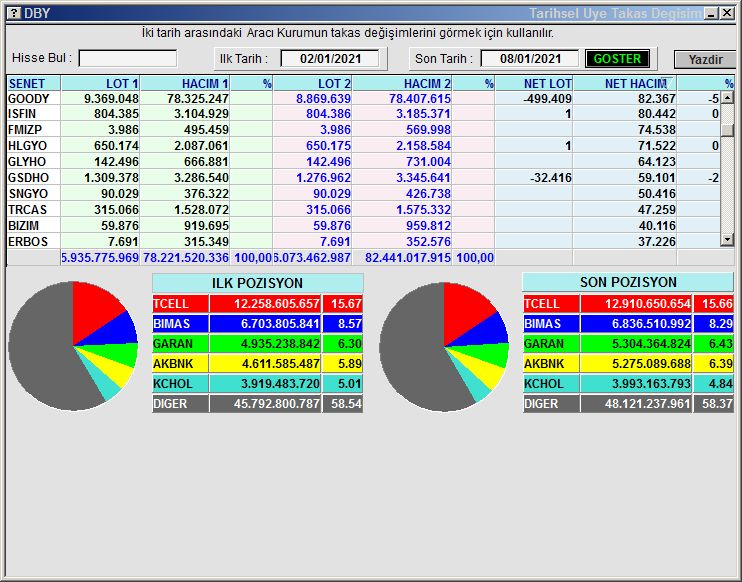Click the SON POZISYON header
The width and height of the screenshot is (742, 582).
pyautogui.click(x=628, y=282)
